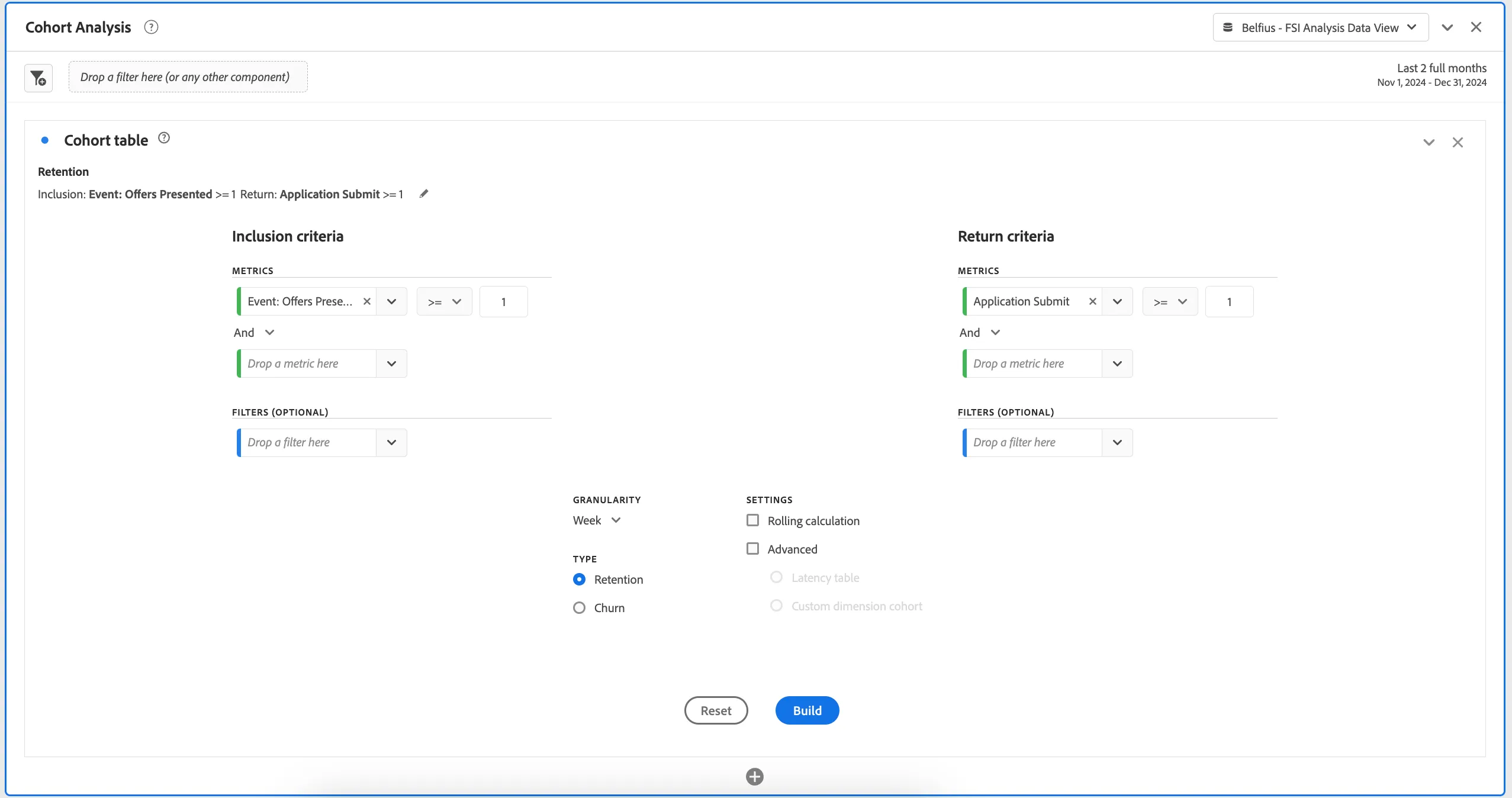Remove Event: Offers Presented metric
The height and width of the screenshot is (798, 1512).
coord(367,301)
